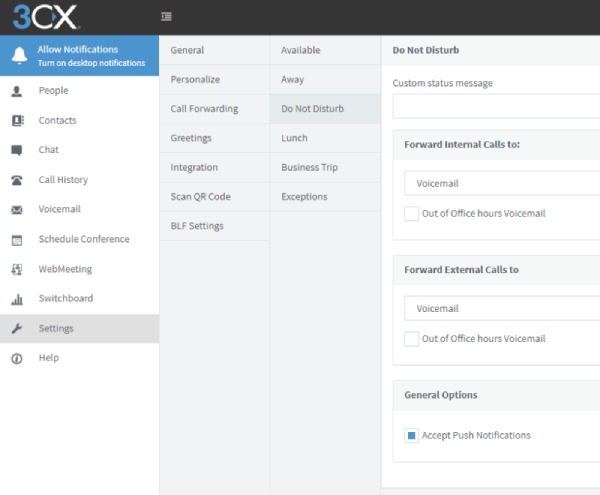Viewport: 600px width, 495px height.
Task: Enable external Out of Office hours Voicemail
Action: click(x=411, y=339)
